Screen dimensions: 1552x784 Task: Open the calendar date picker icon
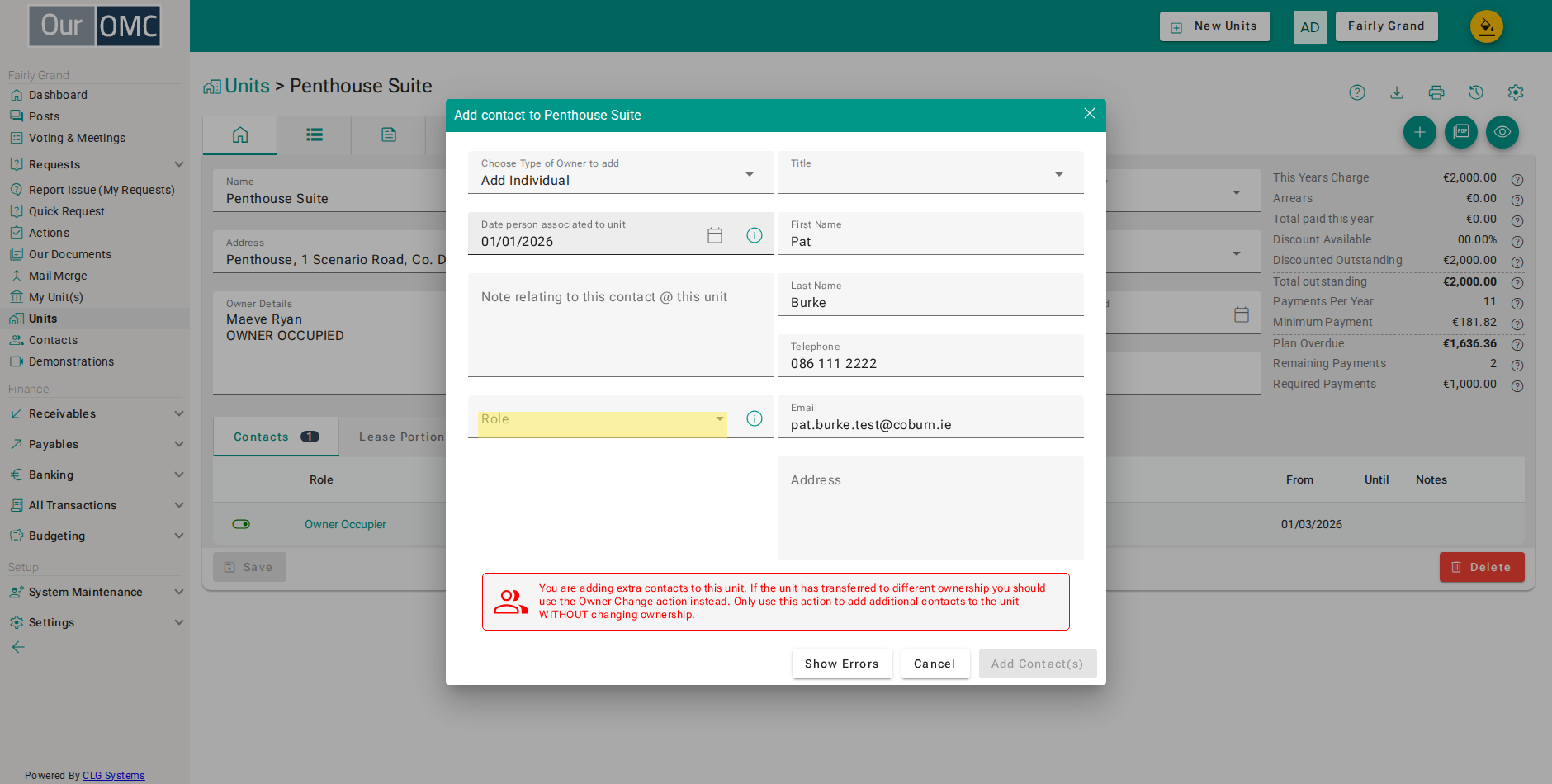(715, 235)
